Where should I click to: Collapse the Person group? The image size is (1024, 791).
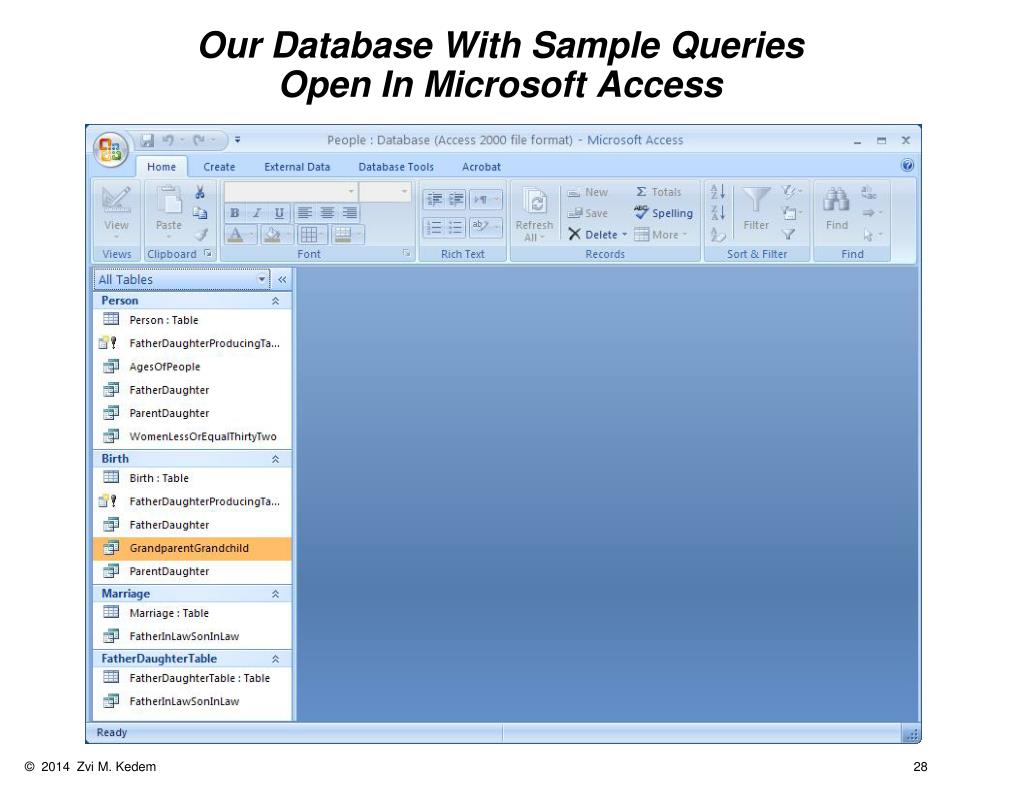click(x=276, y=300)
